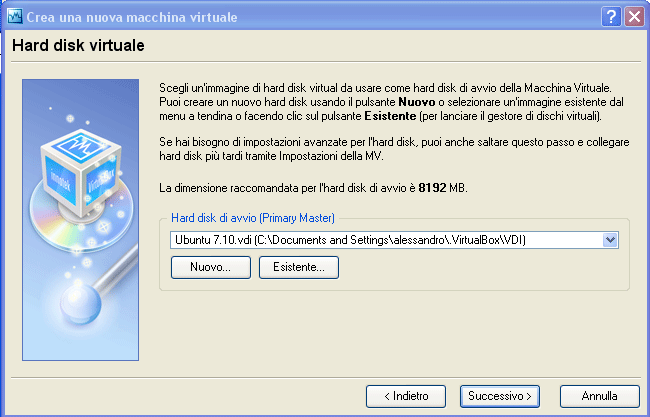Image resolution: width=650 pixels, height=417 pixels.
Task: Click the Nuovo... button
Action: tap(211, 267)
